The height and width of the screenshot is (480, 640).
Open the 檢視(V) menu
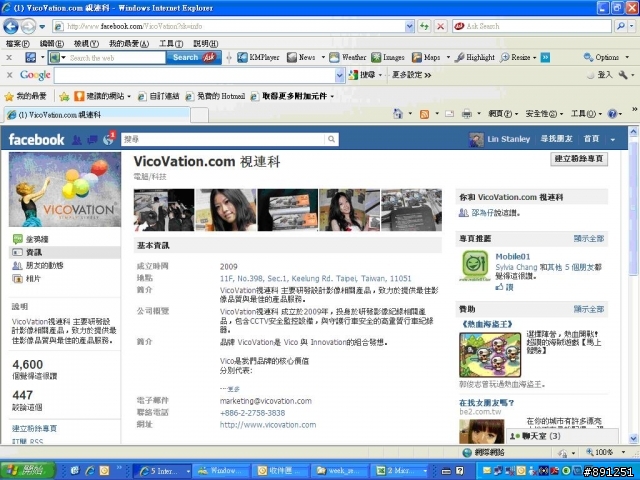86,44
